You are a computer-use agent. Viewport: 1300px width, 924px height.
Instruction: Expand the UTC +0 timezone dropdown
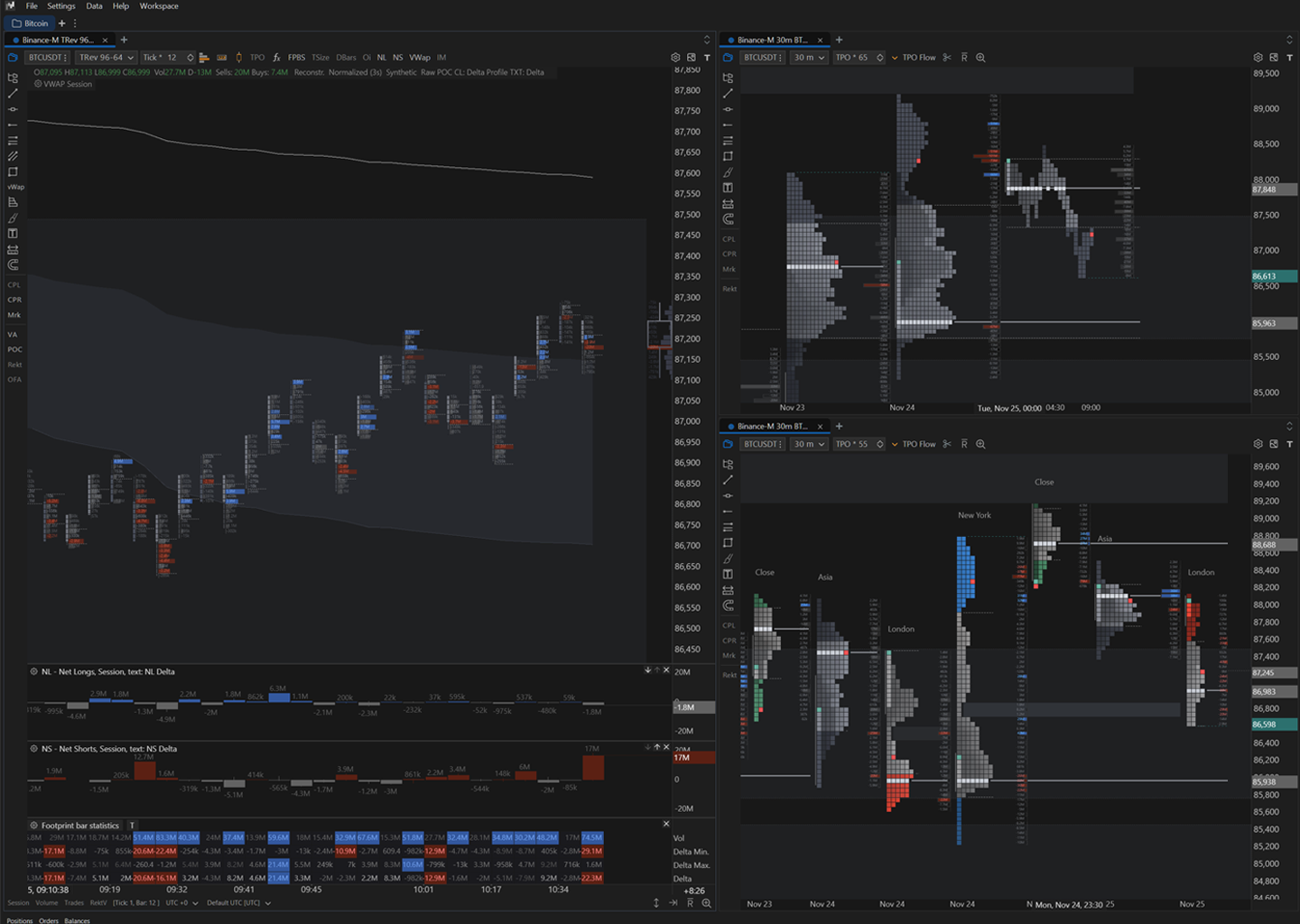(x=182, y=902)
